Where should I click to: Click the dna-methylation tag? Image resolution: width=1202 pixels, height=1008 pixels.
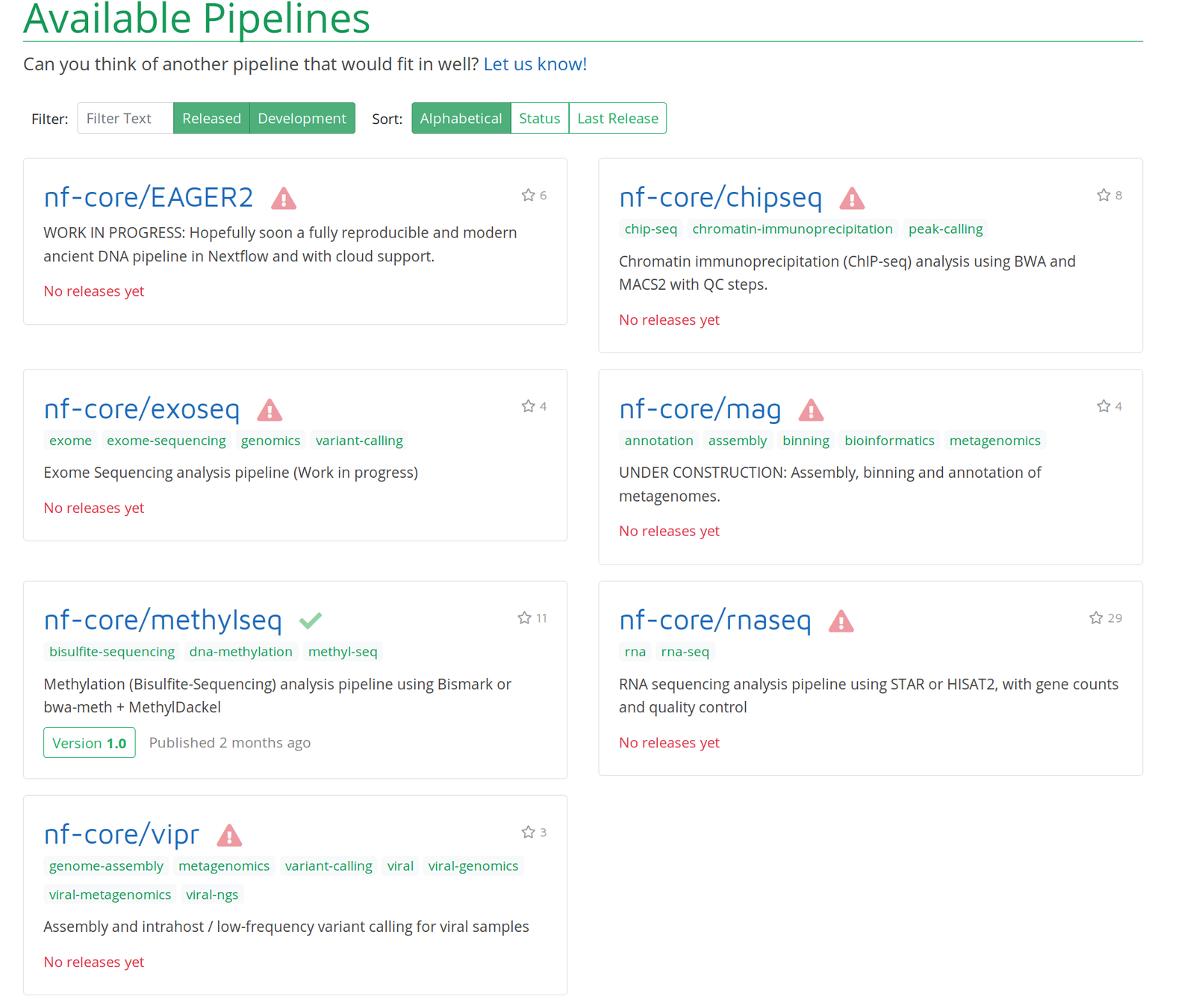pyautogui.click(x=241, y=652)
